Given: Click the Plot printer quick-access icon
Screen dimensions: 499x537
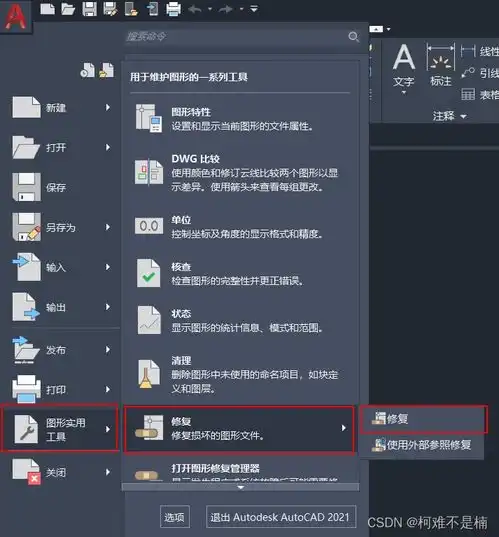Looking at the screenshot, I should click(x=173, y=9).
